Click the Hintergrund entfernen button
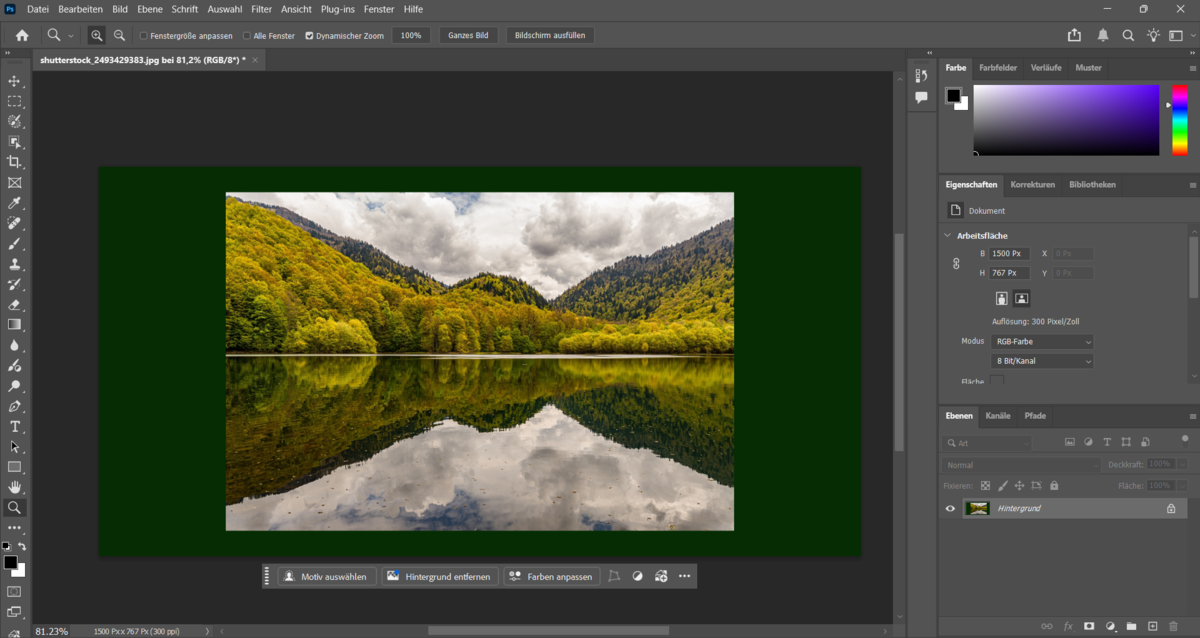The width and height of the screenshot is (1200, 638). tap(439, 576)
